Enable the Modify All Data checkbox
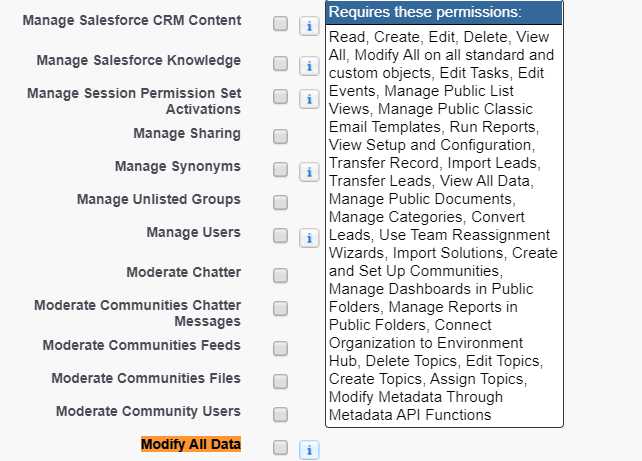The image size is (642, 461). click(280, 447)
